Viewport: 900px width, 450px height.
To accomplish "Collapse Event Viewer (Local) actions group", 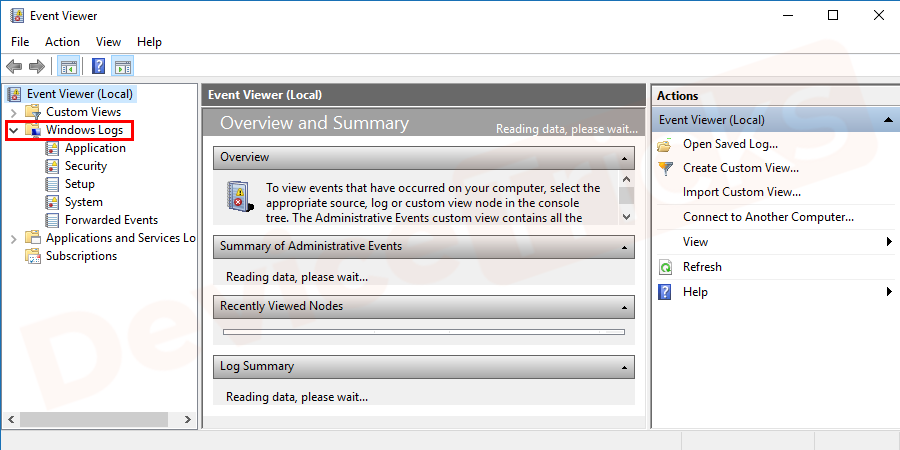I will (x=889, y=120).
